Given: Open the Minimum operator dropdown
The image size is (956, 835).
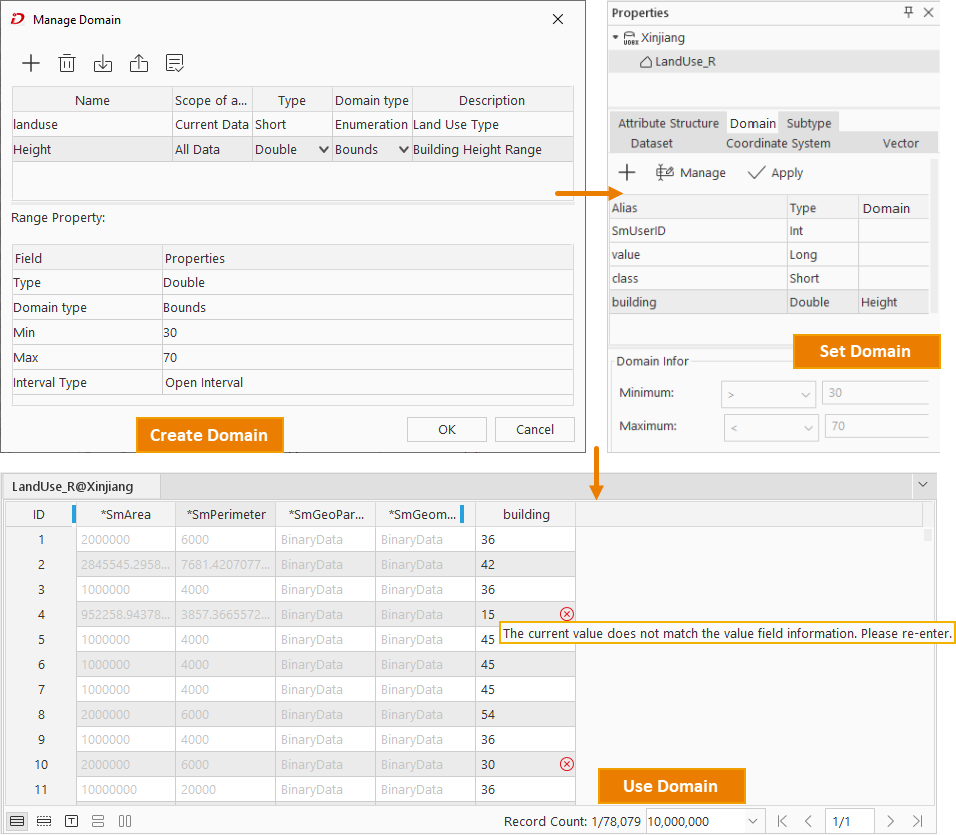Looking at the screenshot, I should [x=768, y=394].
